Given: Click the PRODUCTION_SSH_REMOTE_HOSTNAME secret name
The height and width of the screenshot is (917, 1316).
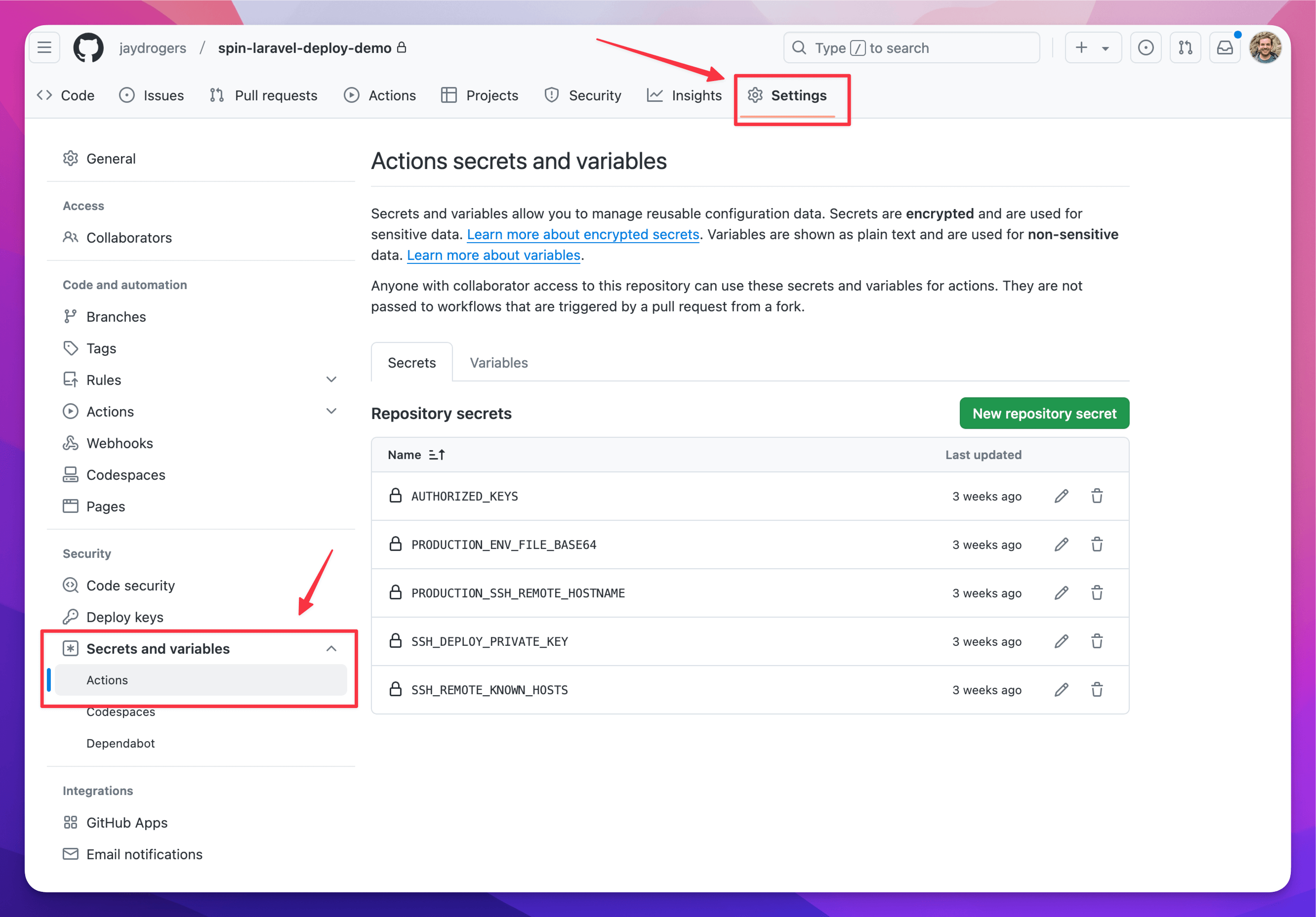Looking at the screenshot, I should [x=518, y=593].
